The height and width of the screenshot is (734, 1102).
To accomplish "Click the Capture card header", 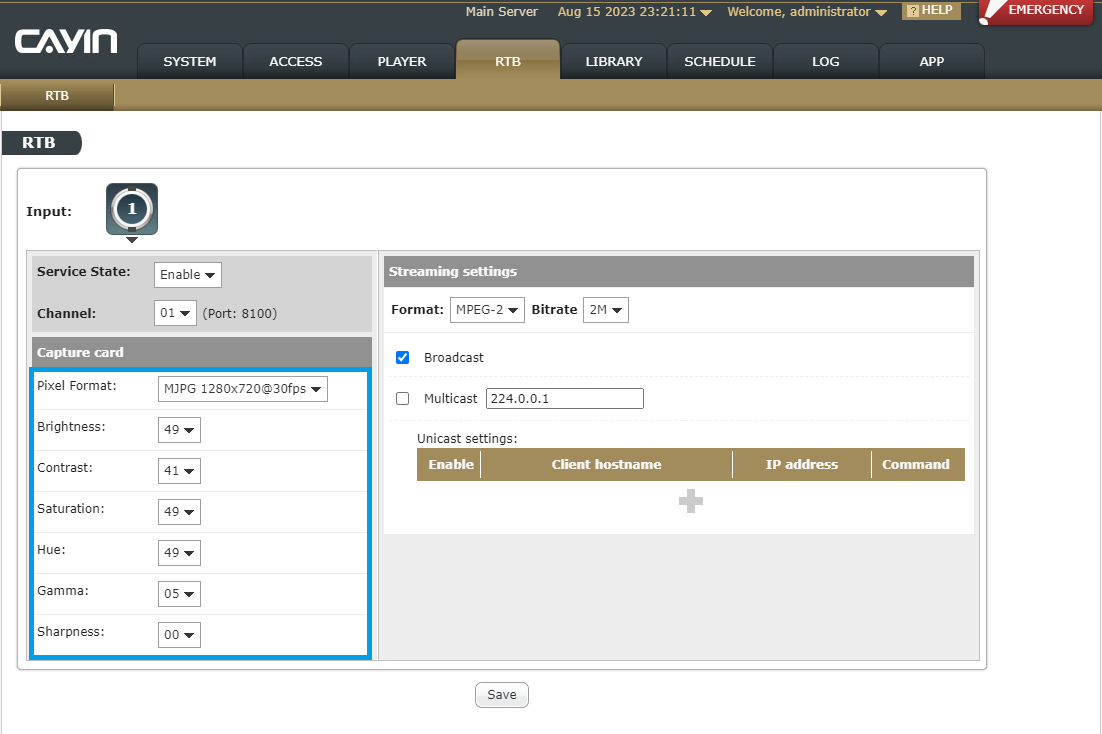I will (x=202, y=352).
